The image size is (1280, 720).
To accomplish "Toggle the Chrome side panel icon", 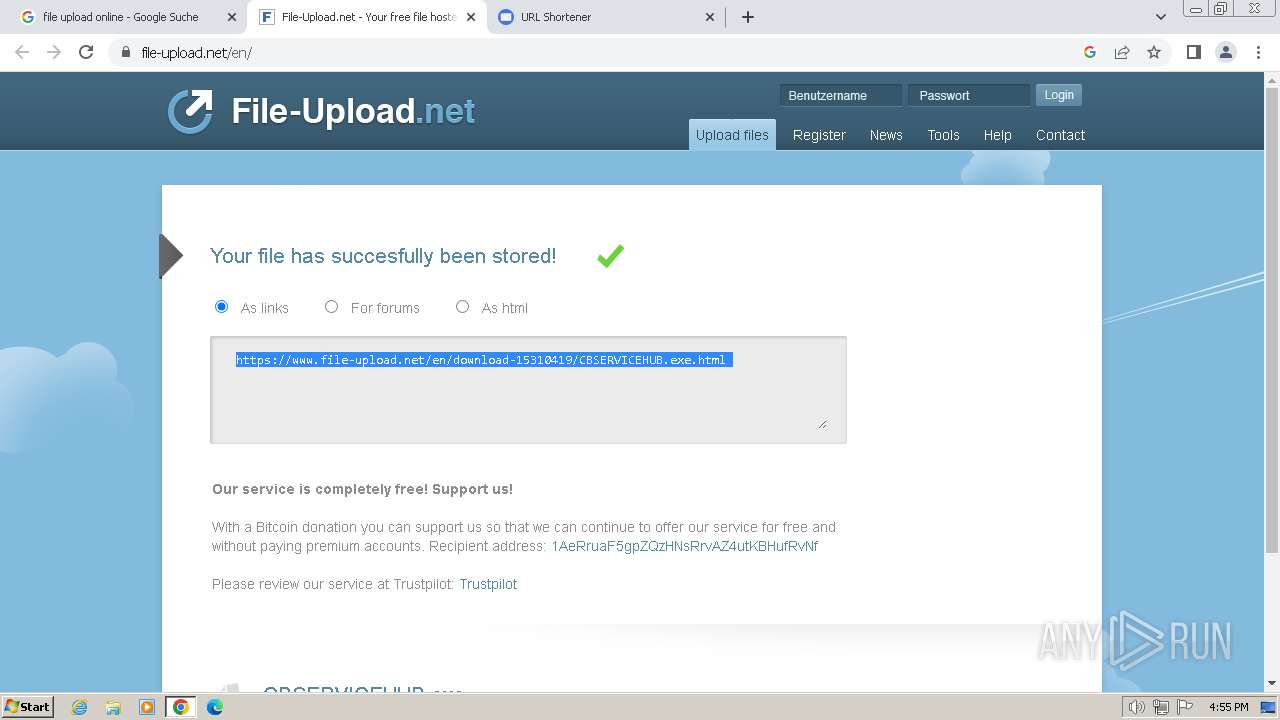I will point(1193,52).
